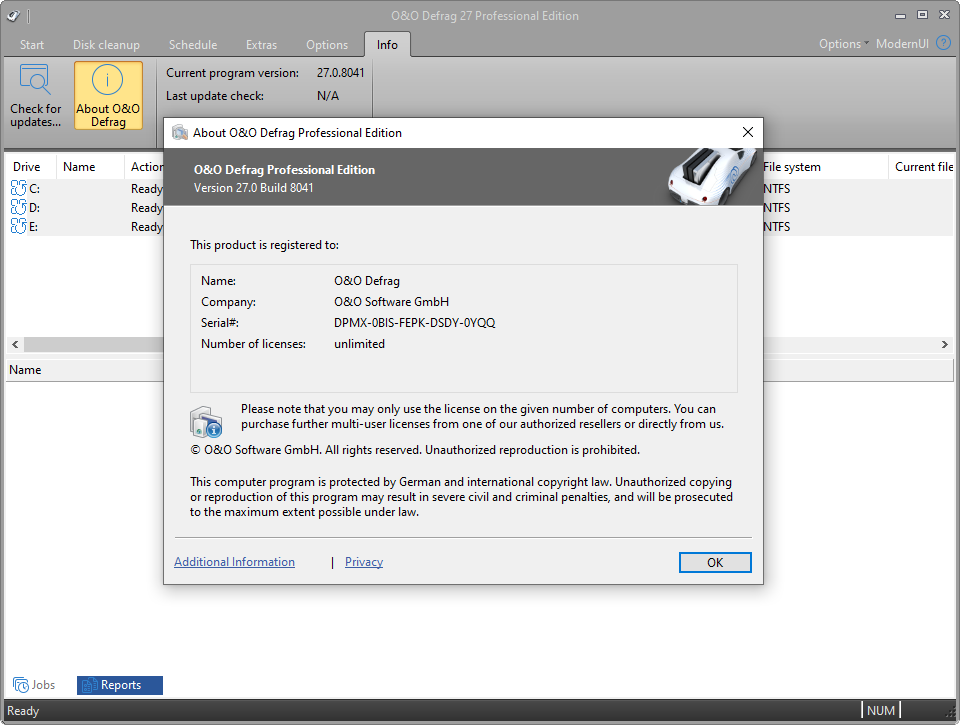960x725 pixels.
Task: Click the 'O&O Software GmbH' company value
Action: 391,302
